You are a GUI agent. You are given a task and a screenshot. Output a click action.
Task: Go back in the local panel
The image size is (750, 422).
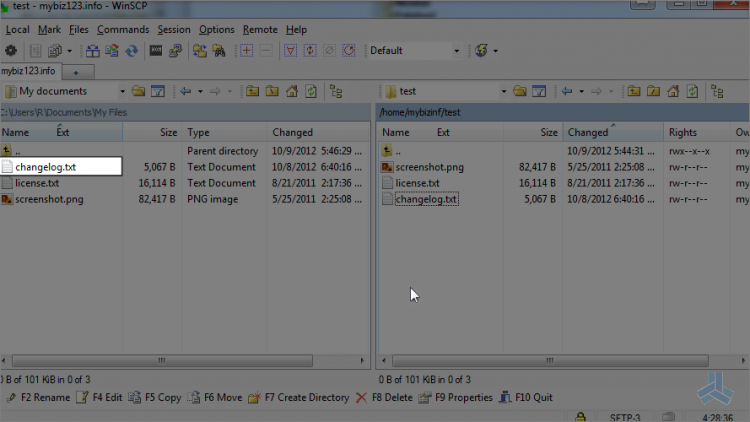(186, 91)
